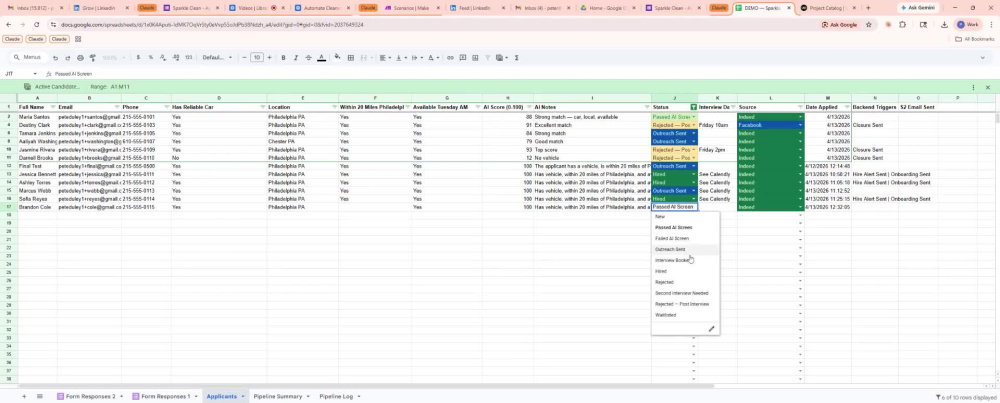Image resolution: width=1000 pixels, height=403 pixels.
Task: Increase the font size with plus button
Action: pos(269,57)
